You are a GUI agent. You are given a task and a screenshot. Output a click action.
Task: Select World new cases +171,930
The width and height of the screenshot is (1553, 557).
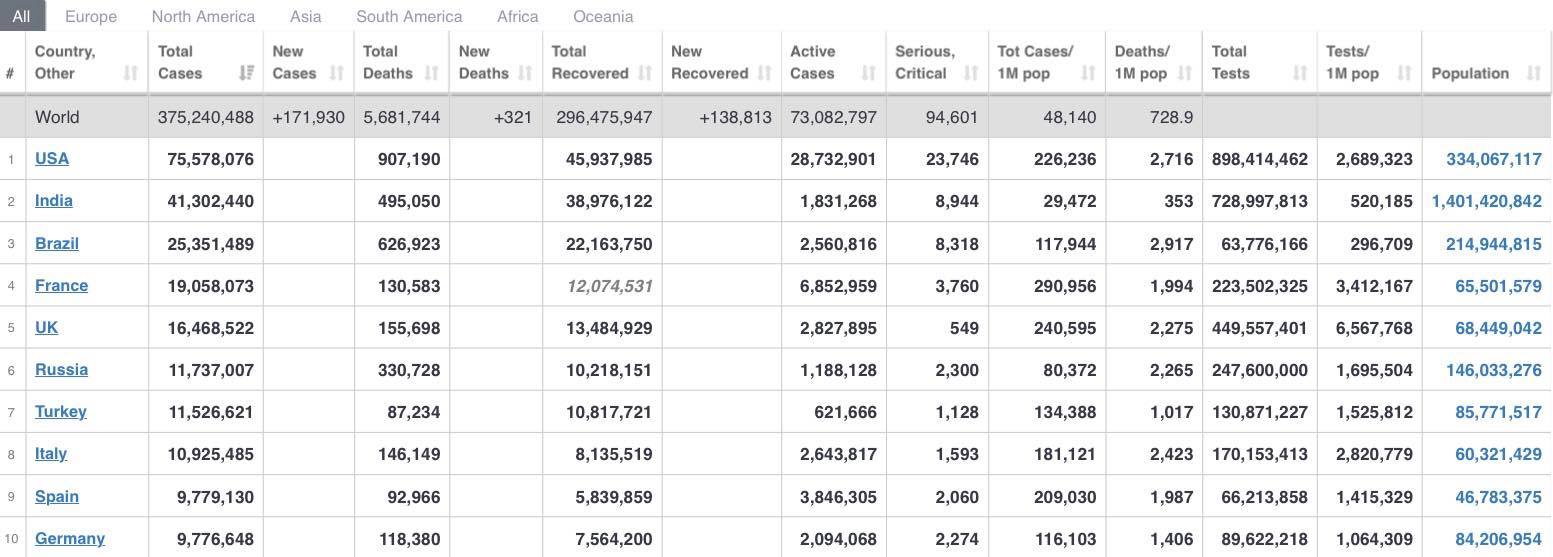[308, 117]
